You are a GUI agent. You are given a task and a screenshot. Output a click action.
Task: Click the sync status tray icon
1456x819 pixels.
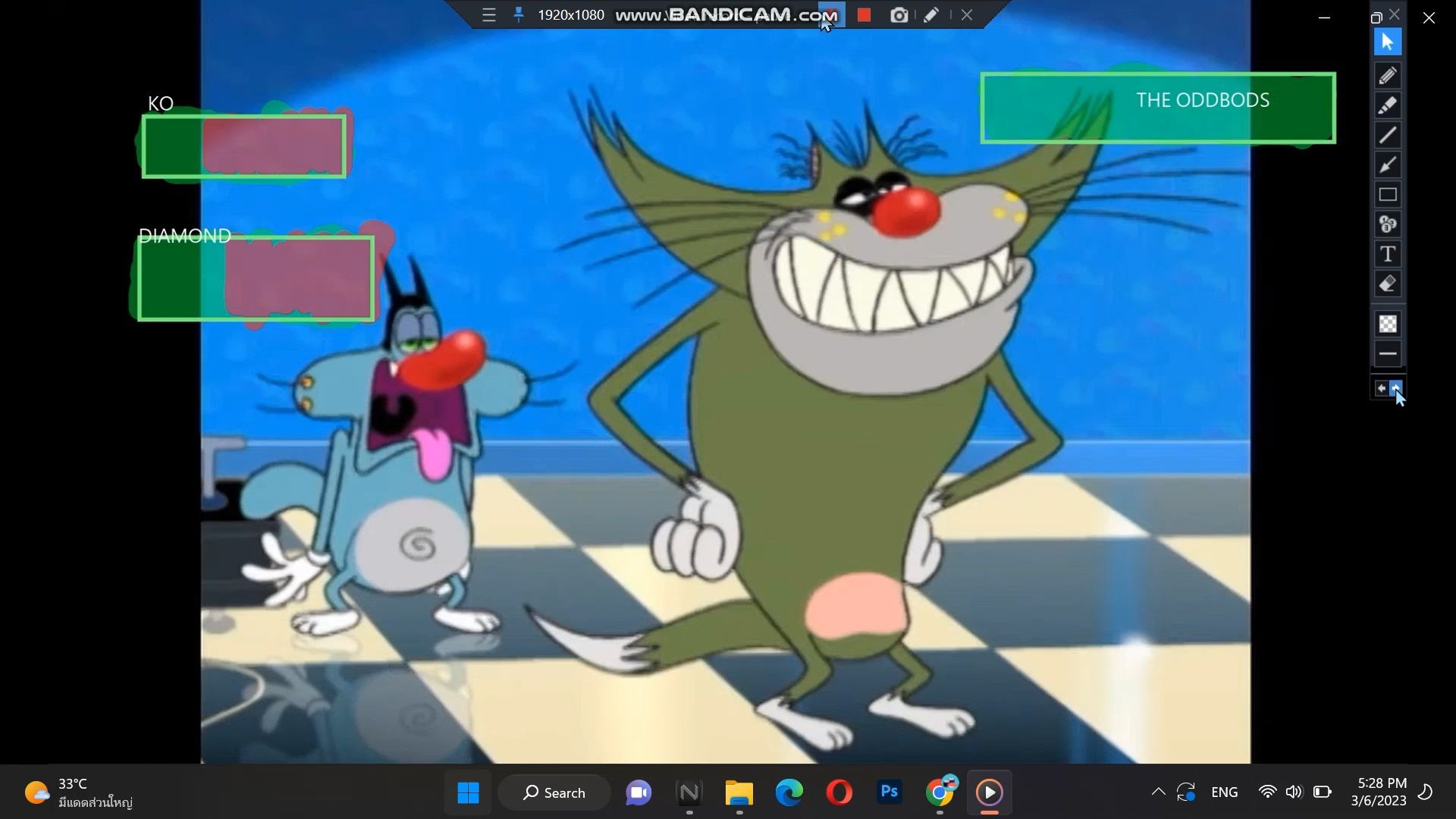tap(1186, 792)
